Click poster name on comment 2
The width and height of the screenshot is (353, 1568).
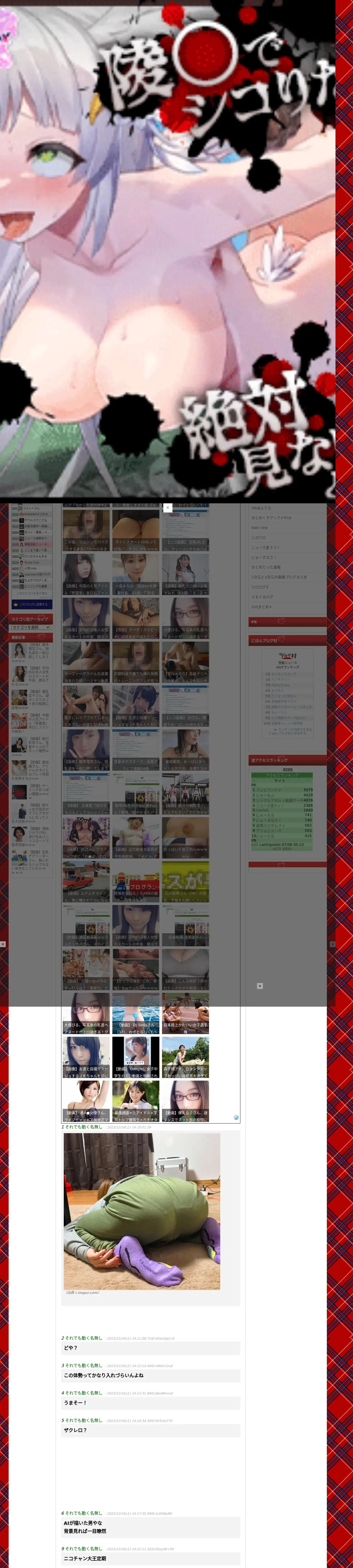coord(84,1338)
